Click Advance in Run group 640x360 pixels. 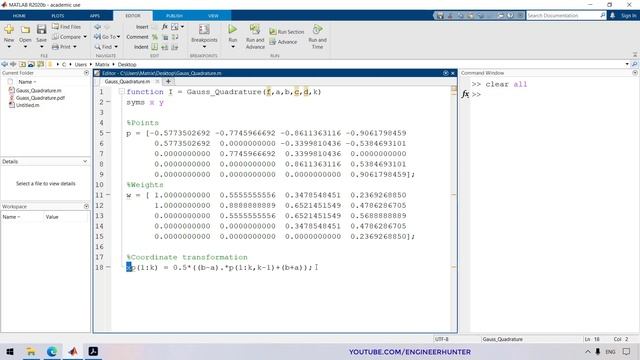[x=283, y=42]
